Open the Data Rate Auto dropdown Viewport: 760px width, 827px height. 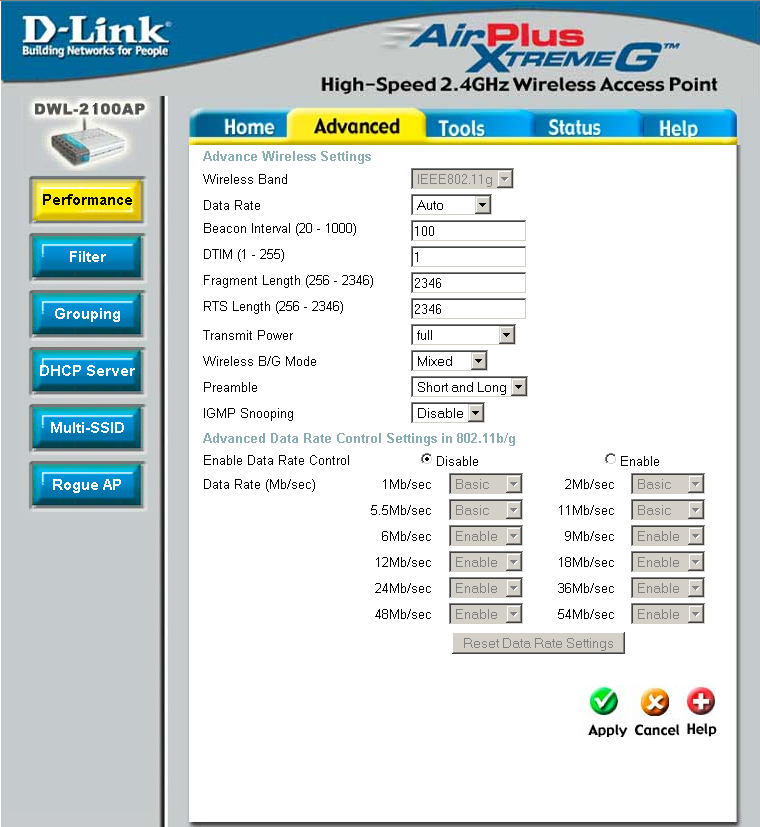[x=451, y=205]
